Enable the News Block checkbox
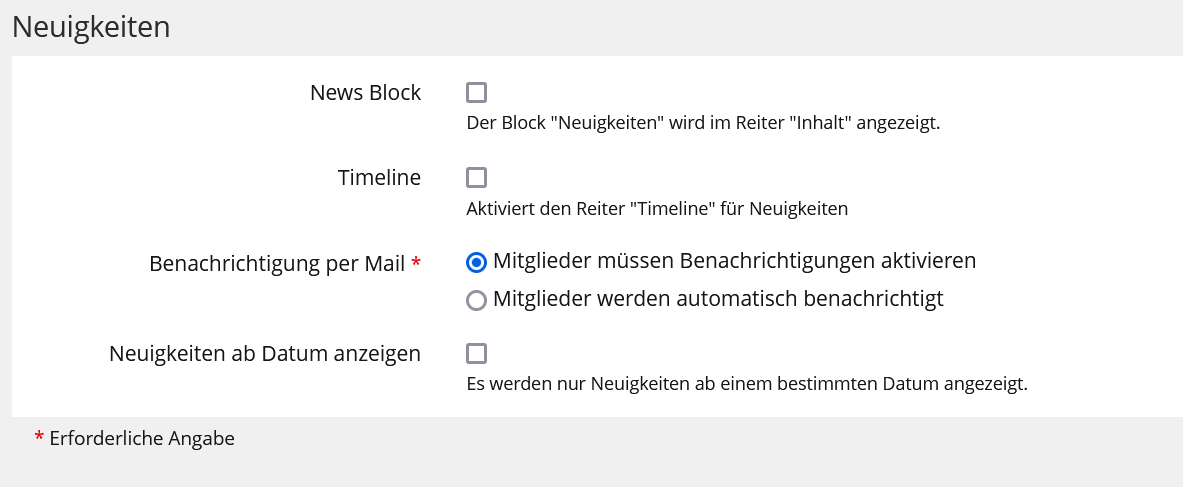 click(477, 93)
